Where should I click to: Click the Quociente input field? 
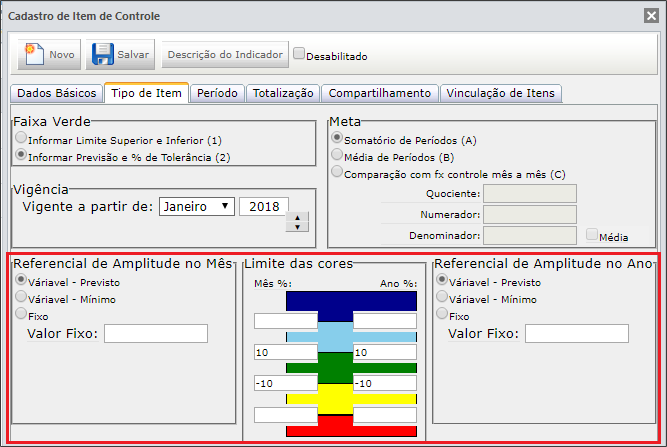click(530, 194)
